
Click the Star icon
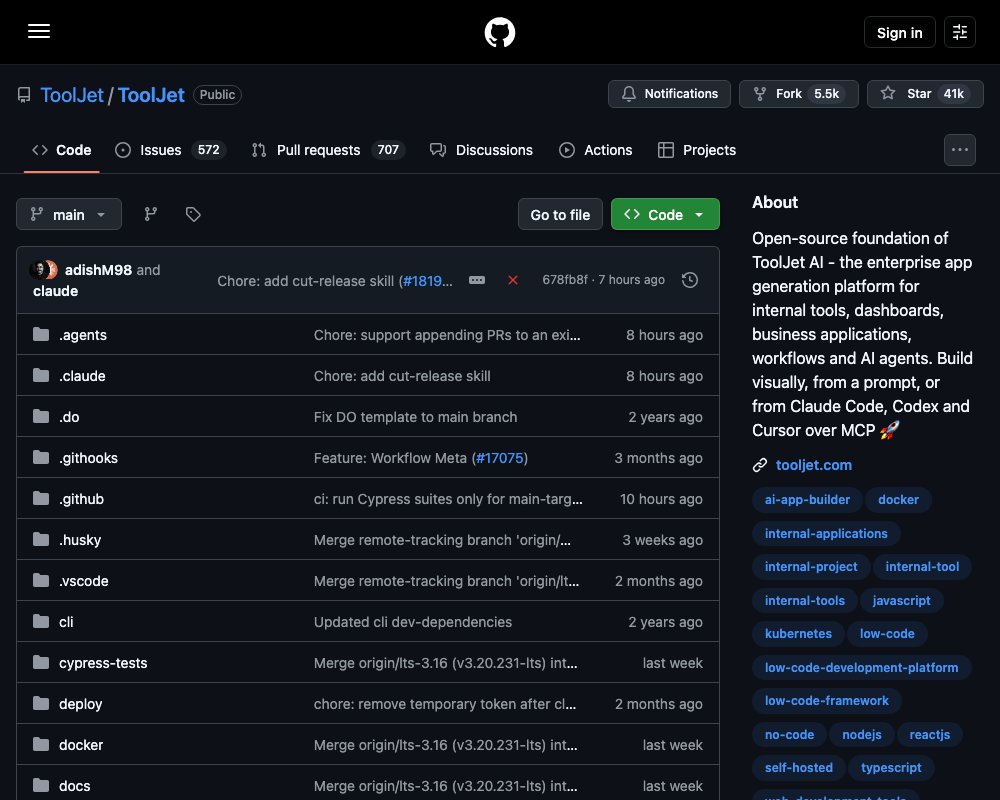tap(888, 94)
